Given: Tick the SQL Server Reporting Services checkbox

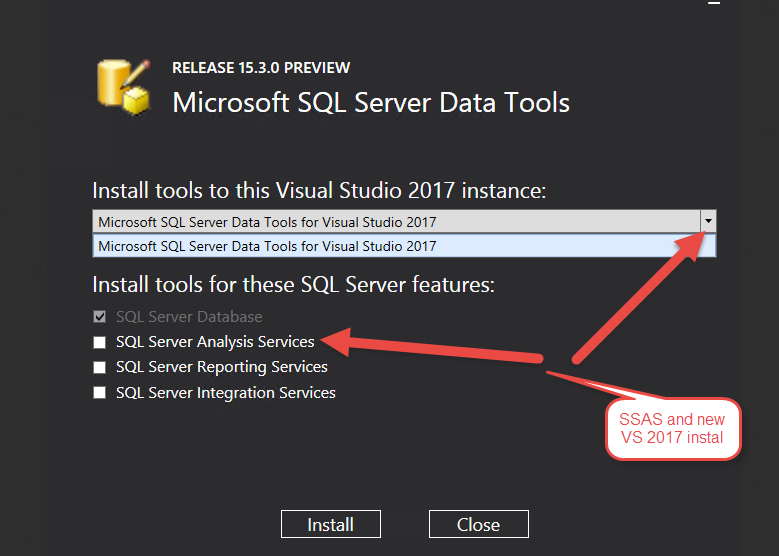Looking at the screenshot, I should pyautogui.click(x=99, y=367).
